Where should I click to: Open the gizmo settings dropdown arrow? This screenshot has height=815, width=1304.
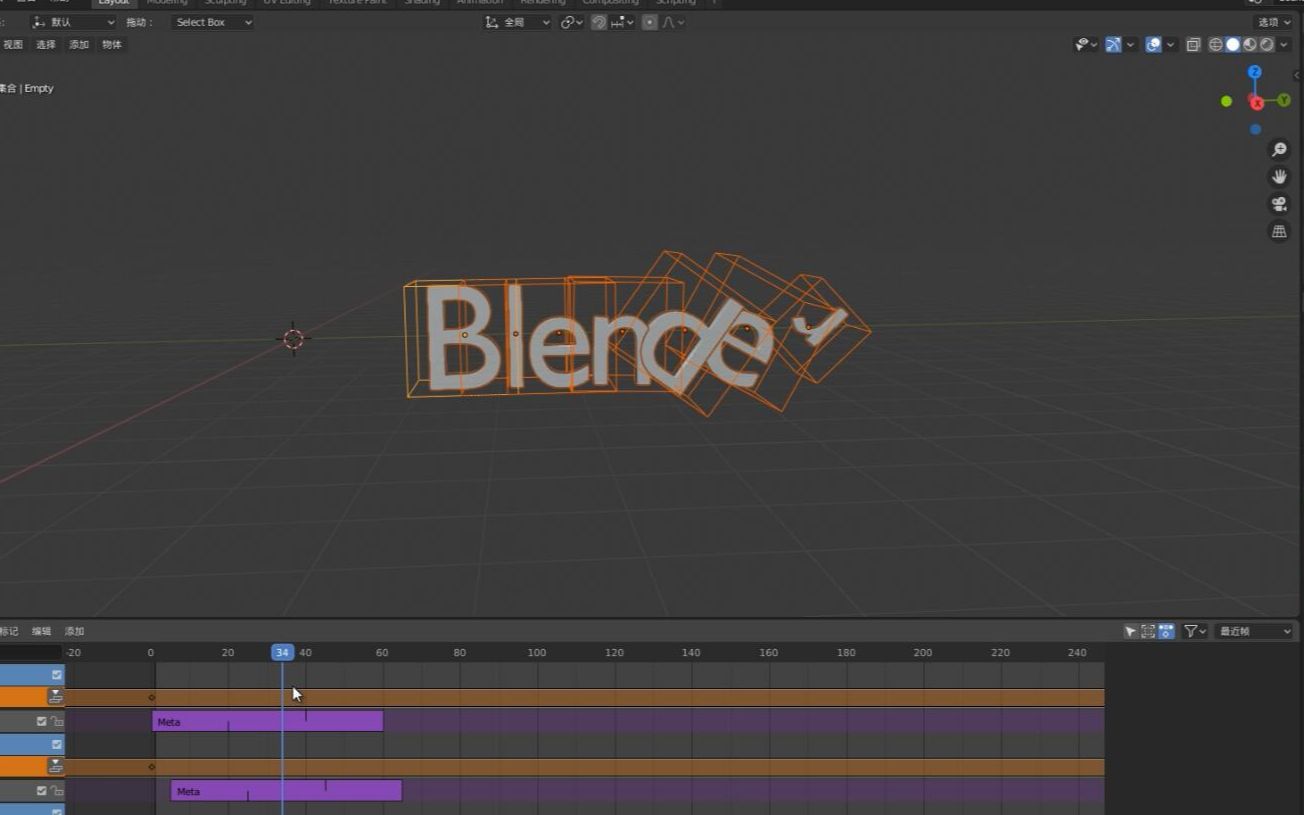click(1131, 45)
